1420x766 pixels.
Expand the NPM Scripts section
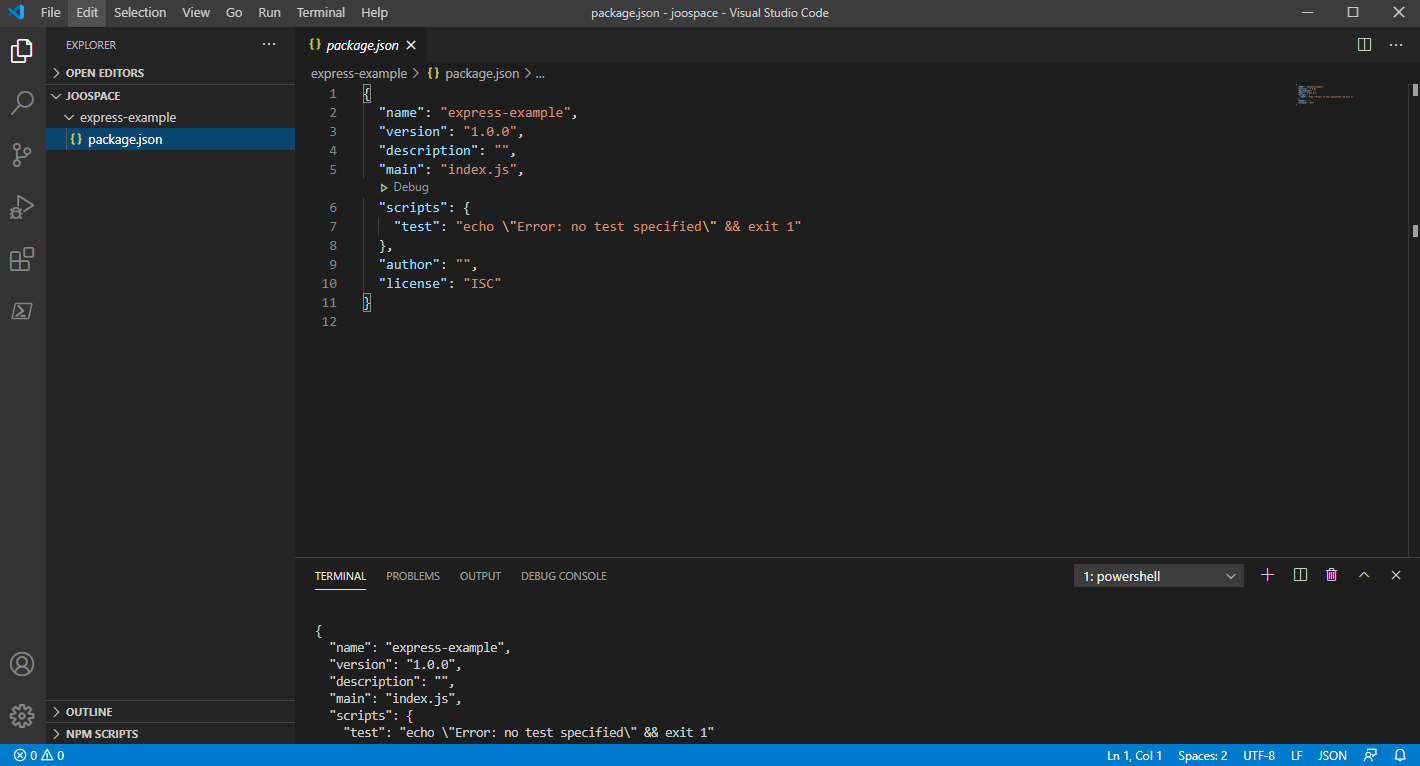170,734
